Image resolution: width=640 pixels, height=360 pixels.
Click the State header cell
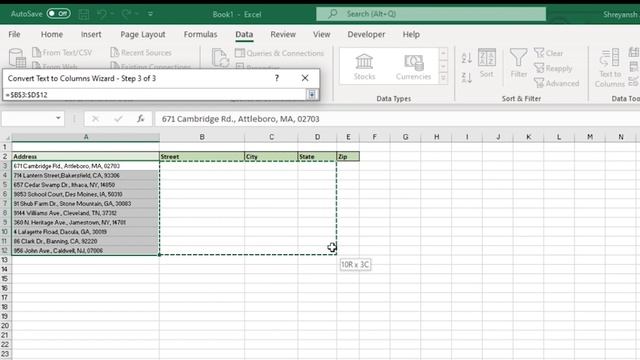(317, 156)
